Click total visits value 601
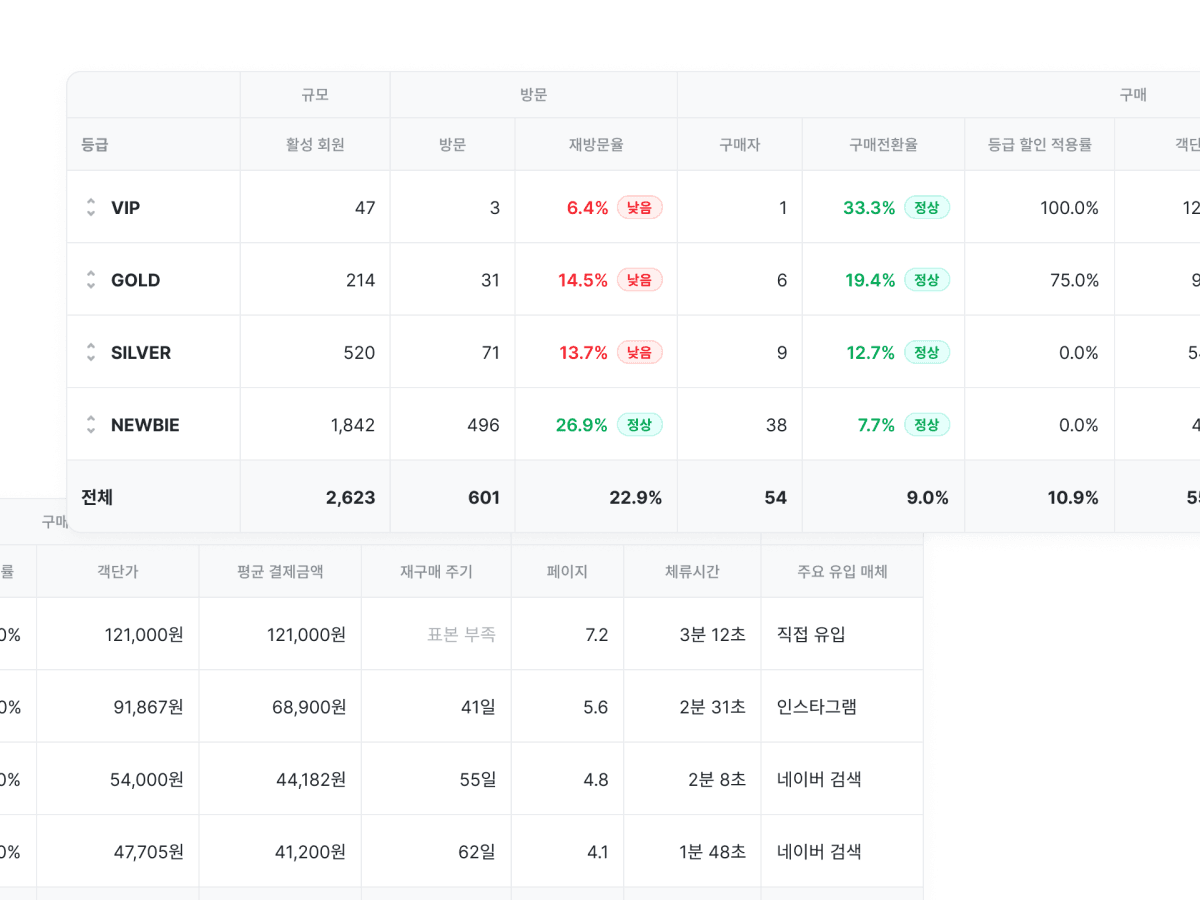1200x900 pixels. click(484, 497)
